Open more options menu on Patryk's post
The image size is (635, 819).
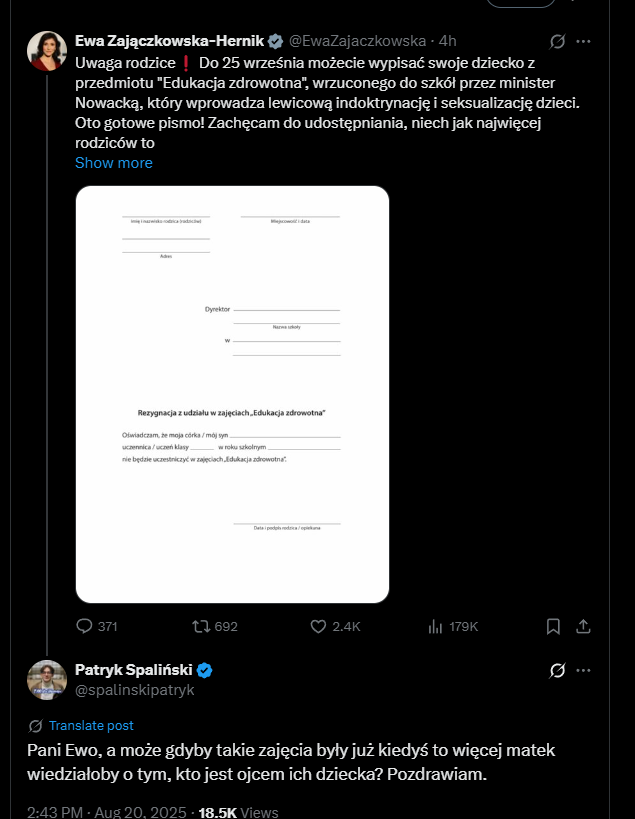(585, 670)
